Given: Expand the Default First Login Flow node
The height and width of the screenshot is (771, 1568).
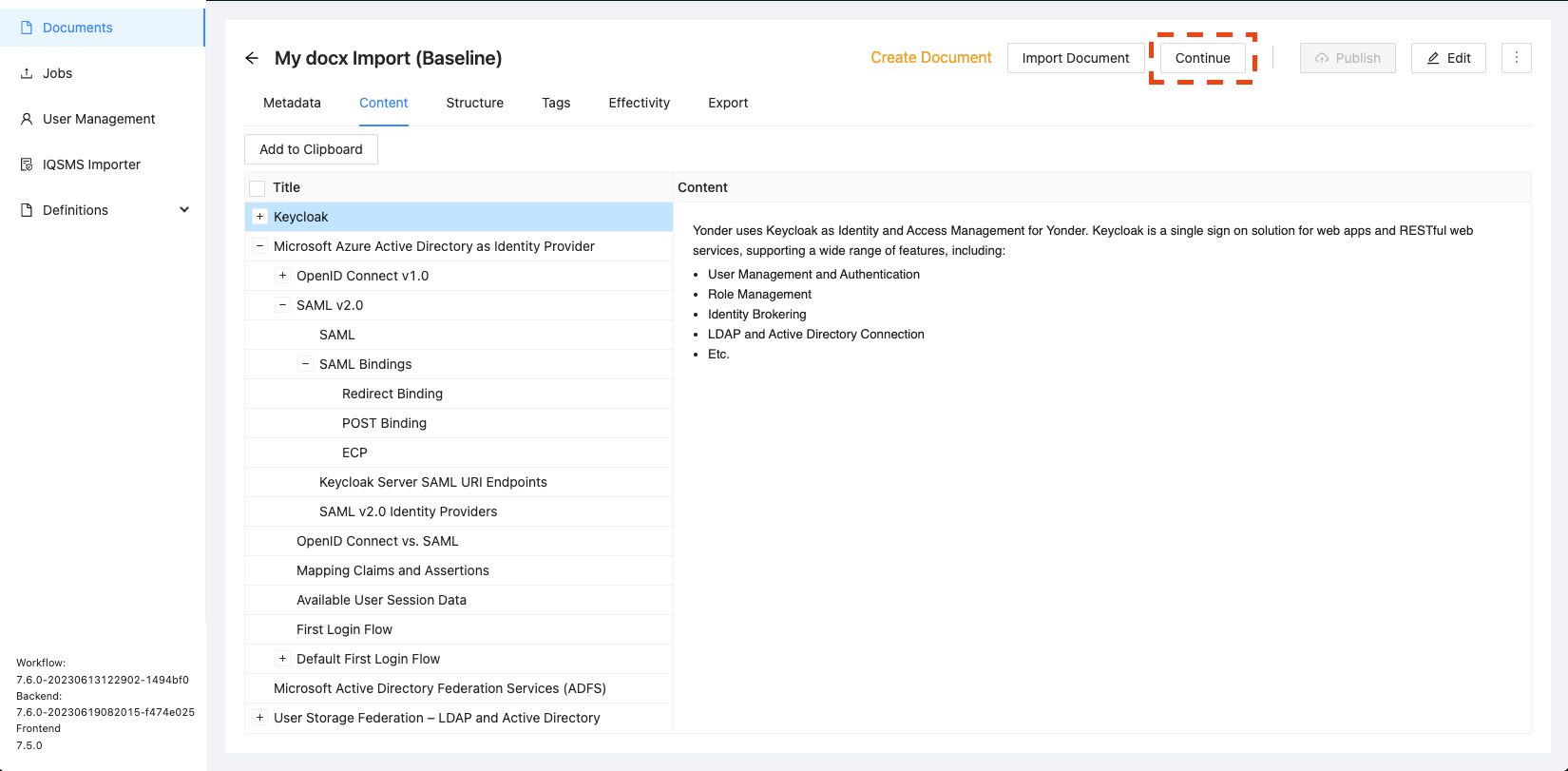Looking at the screenshot, I should [282, 659].
